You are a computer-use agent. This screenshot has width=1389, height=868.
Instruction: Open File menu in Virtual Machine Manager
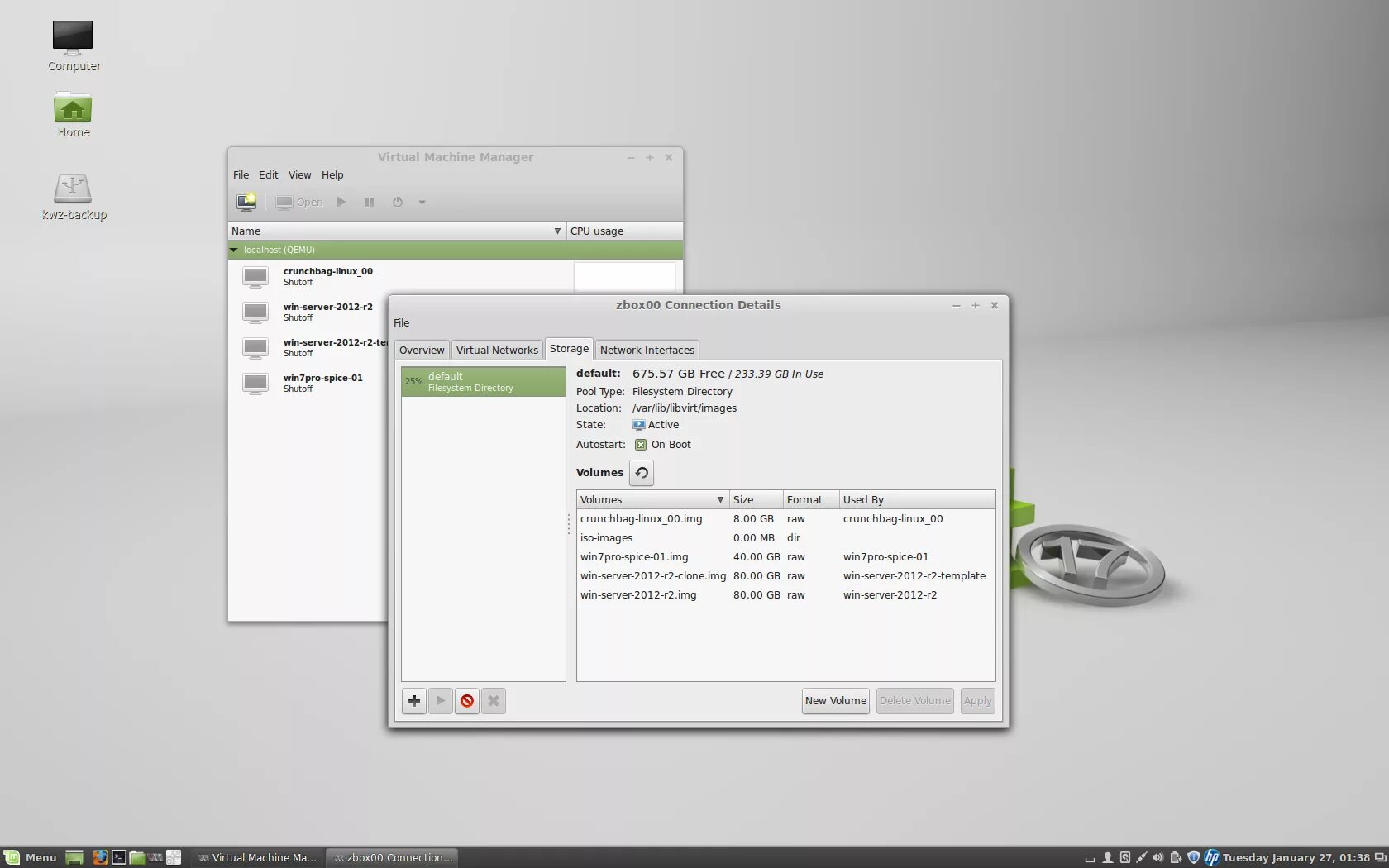click(241, 175)
